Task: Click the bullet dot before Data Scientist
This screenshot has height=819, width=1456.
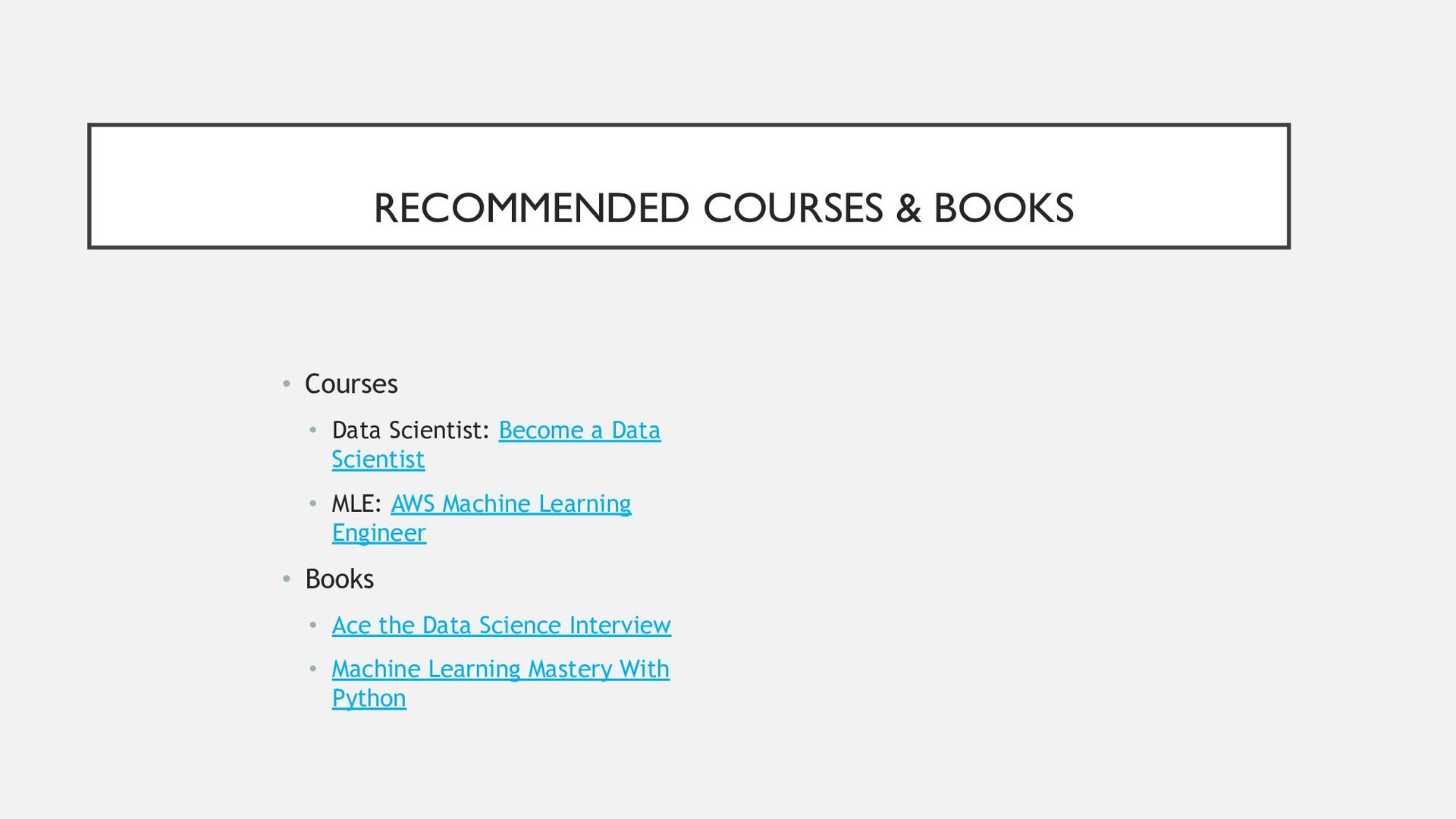Action: click(x=312, y=431)
